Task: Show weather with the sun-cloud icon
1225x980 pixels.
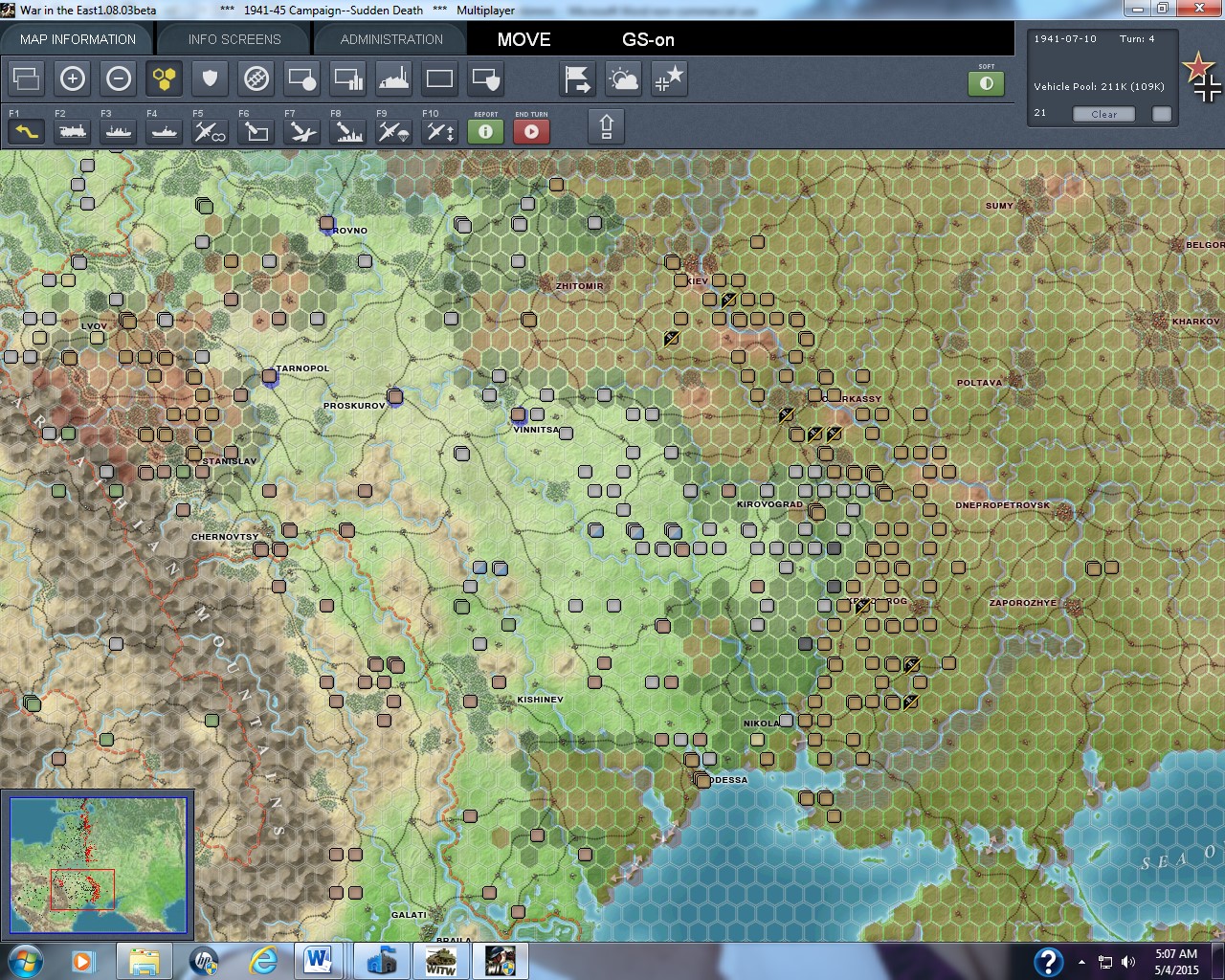Action: coord(624,78)
